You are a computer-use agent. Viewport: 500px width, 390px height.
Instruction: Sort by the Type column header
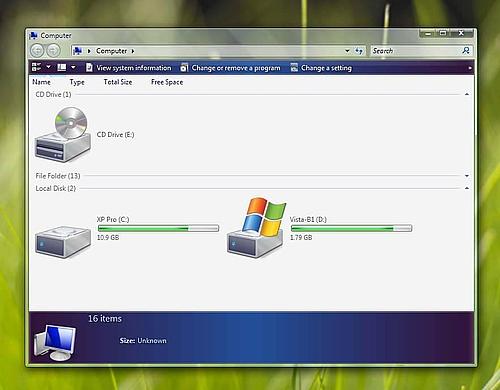[77, 82]
